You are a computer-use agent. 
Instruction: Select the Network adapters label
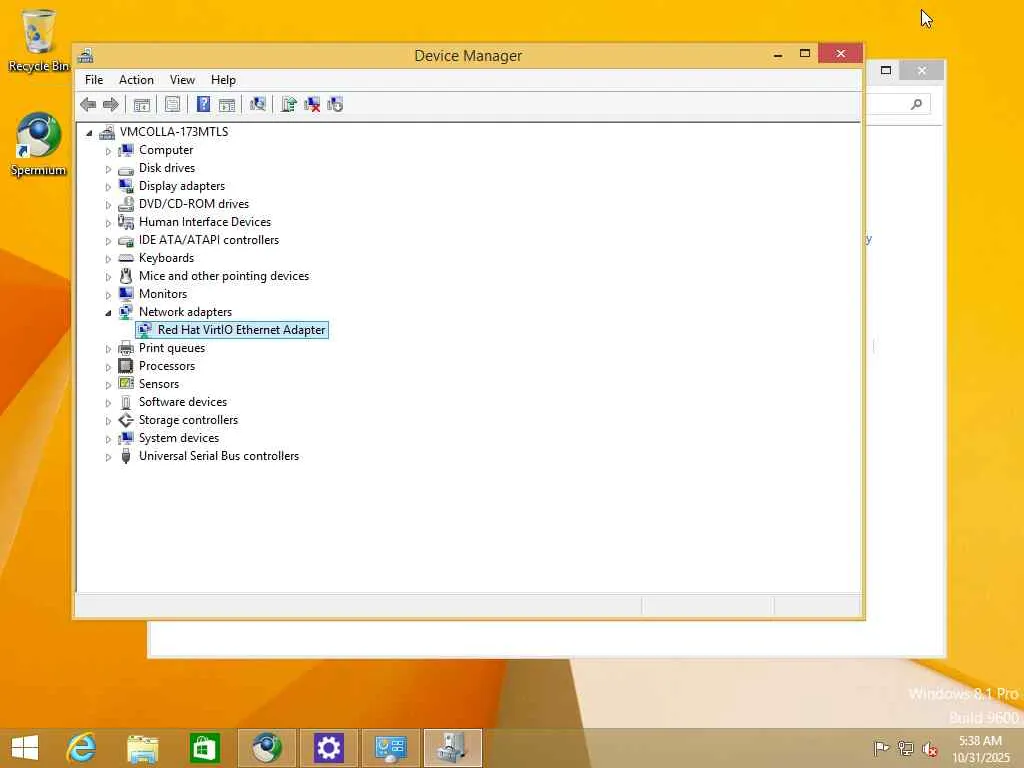[185, 312]
